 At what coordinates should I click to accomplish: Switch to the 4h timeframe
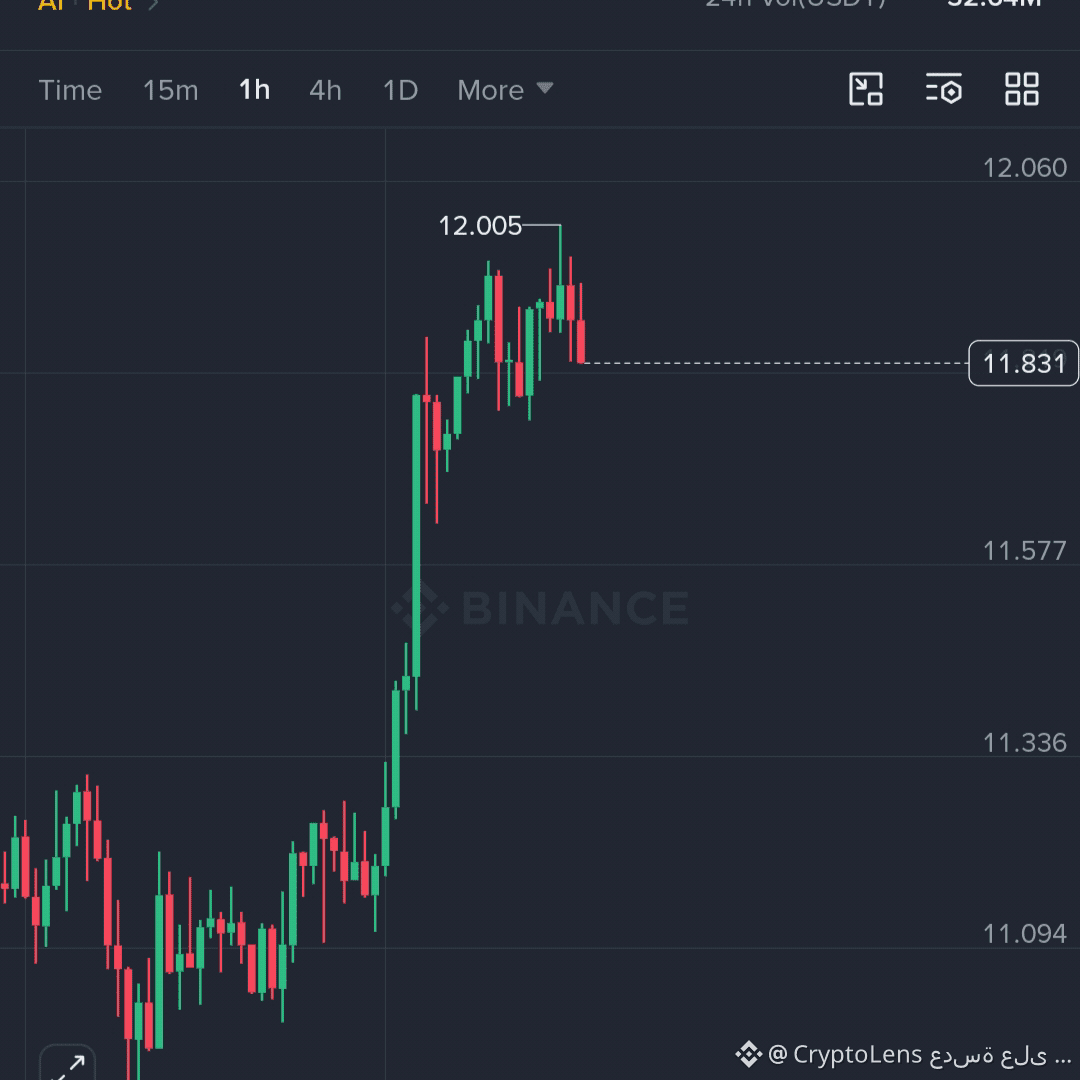pos(325,90)
